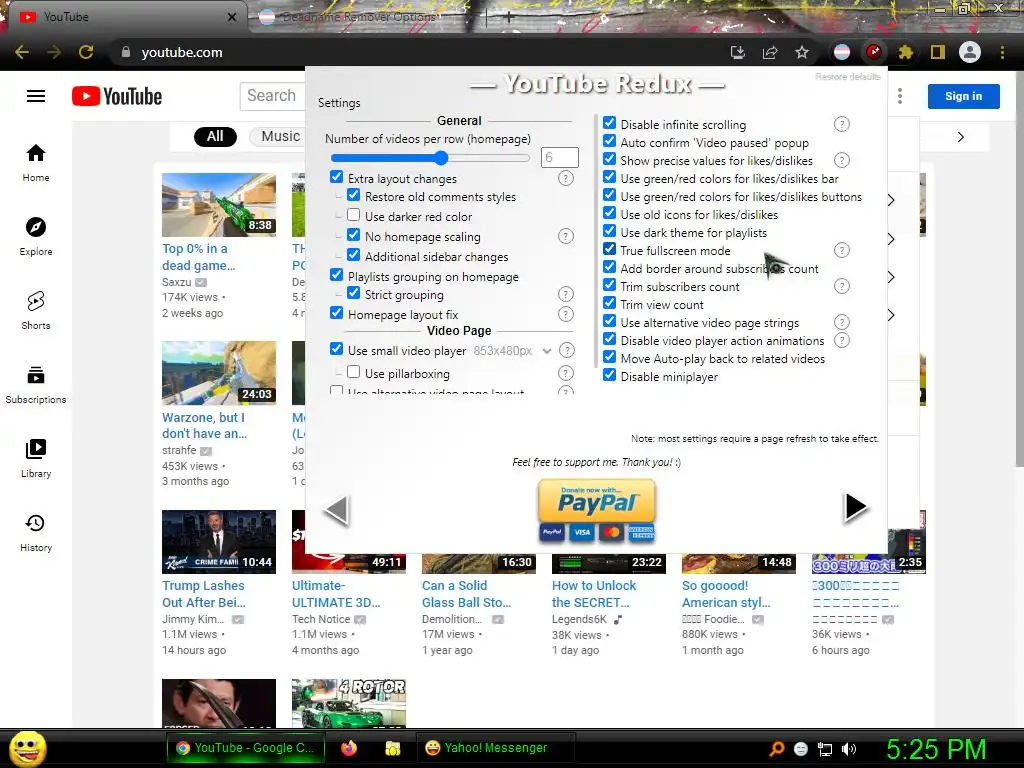
Task: Uncheck Disable infinite scrolling
Action: (609, 123)
